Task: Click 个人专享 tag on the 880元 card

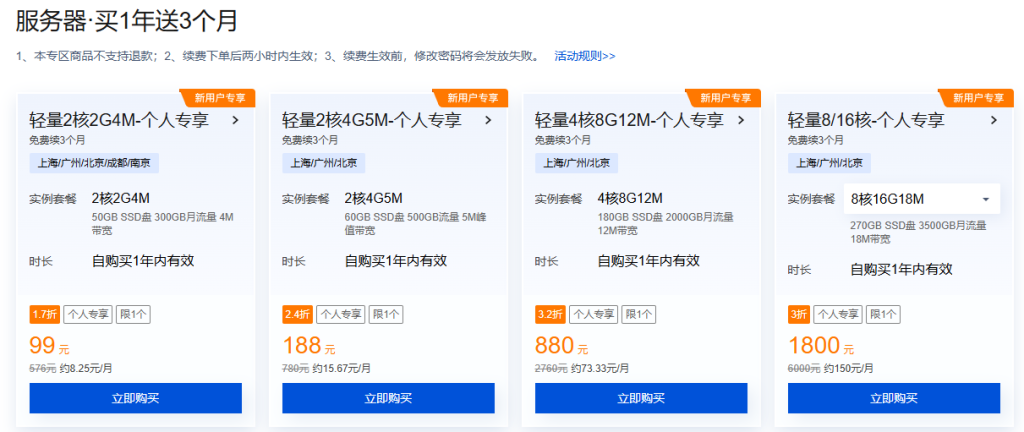Action: pos(593,314)
